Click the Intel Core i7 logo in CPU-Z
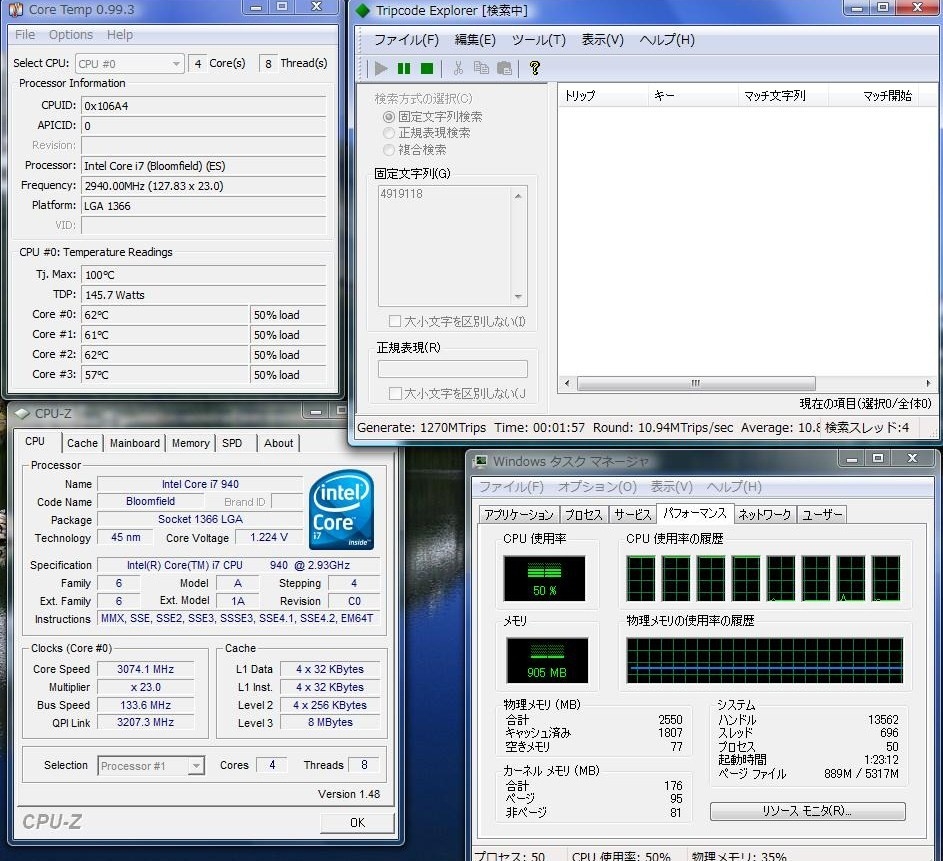Viewport: 943px width, 861px height. 341,510
